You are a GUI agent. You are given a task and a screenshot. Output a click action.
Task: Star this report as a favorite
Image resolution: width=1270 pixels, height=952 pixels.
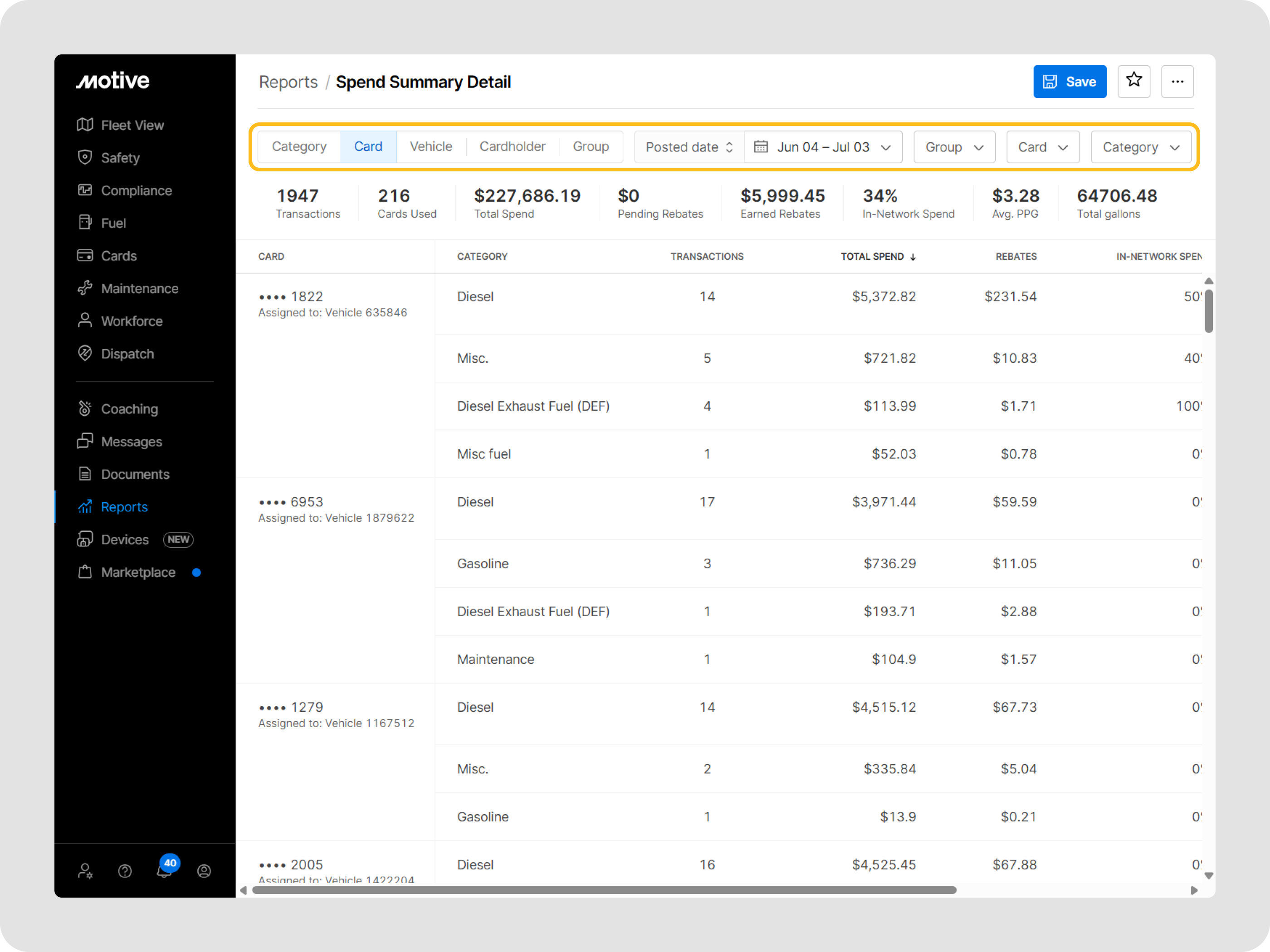point(1134,81)
